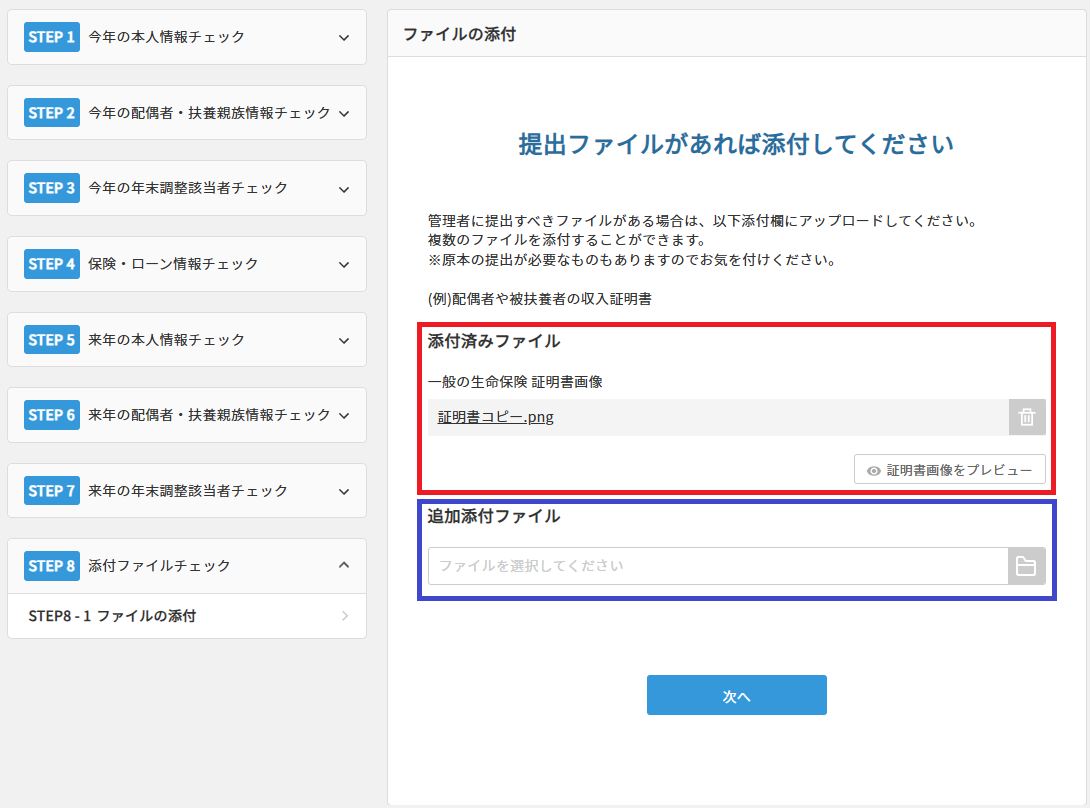Click the trash can beside the attached file

click(1026, 417)
